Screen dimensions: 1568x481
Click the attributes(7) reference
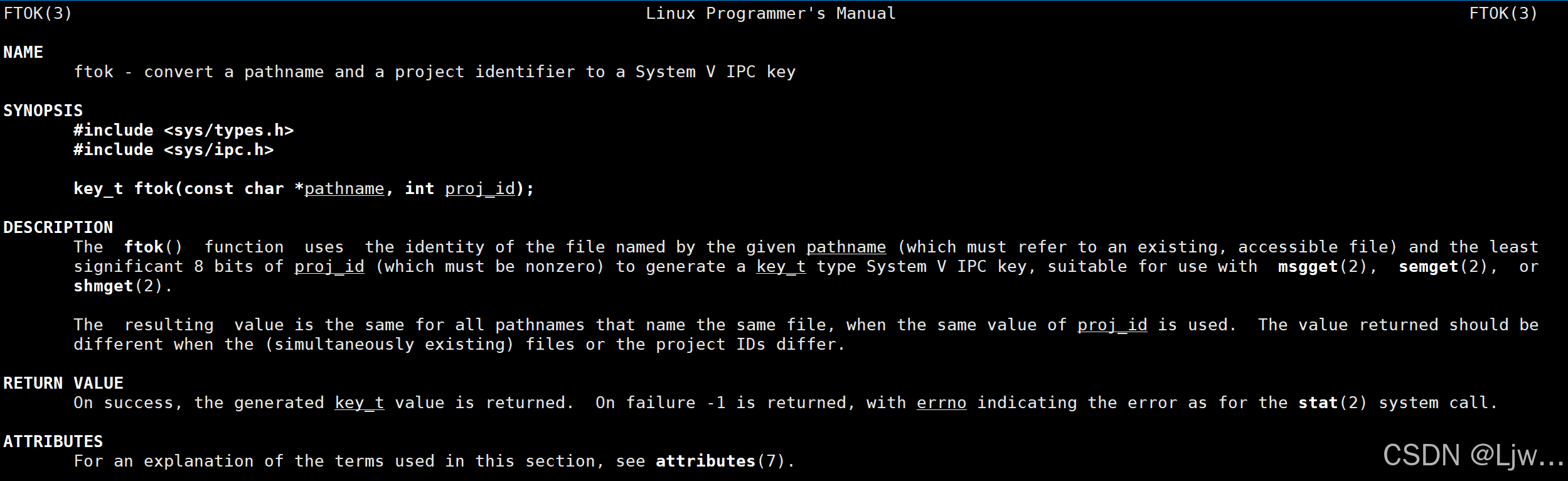click(721, 461)
